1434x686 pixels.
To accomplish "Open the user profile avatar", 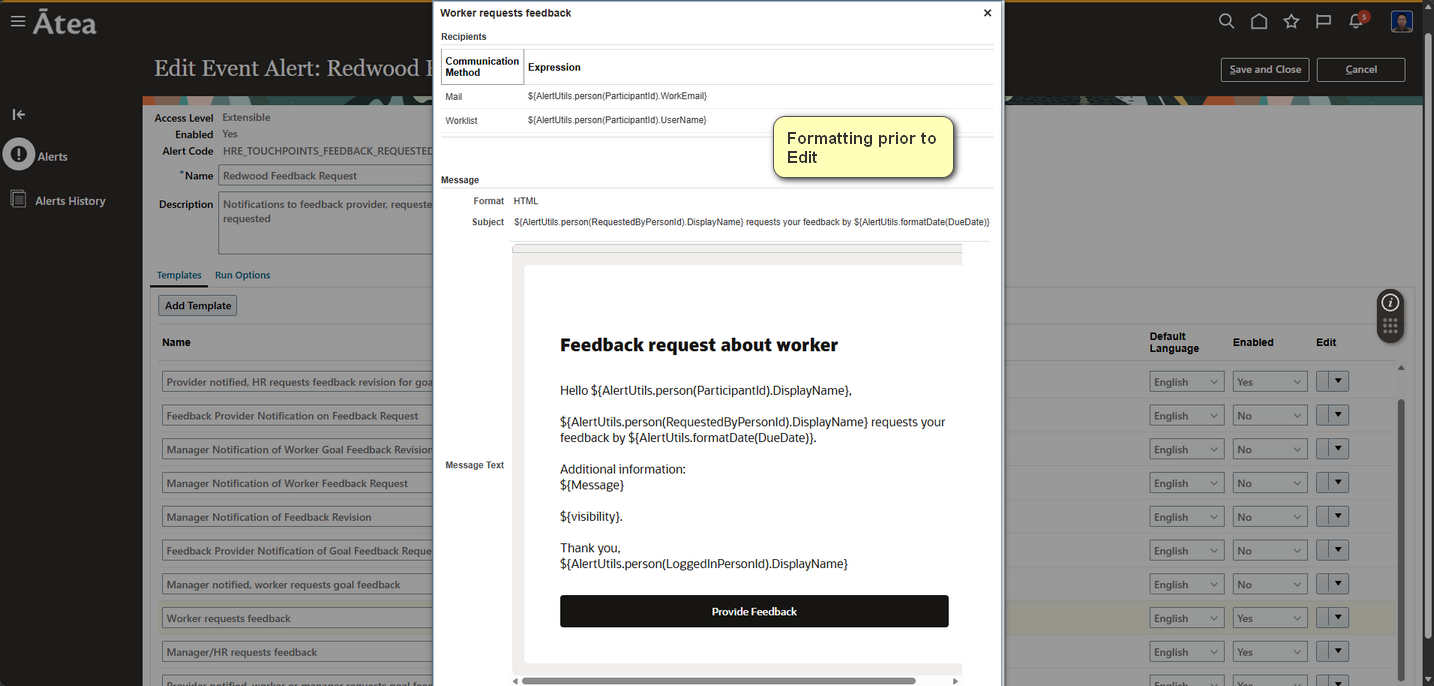I will [x=1402, y=21].
